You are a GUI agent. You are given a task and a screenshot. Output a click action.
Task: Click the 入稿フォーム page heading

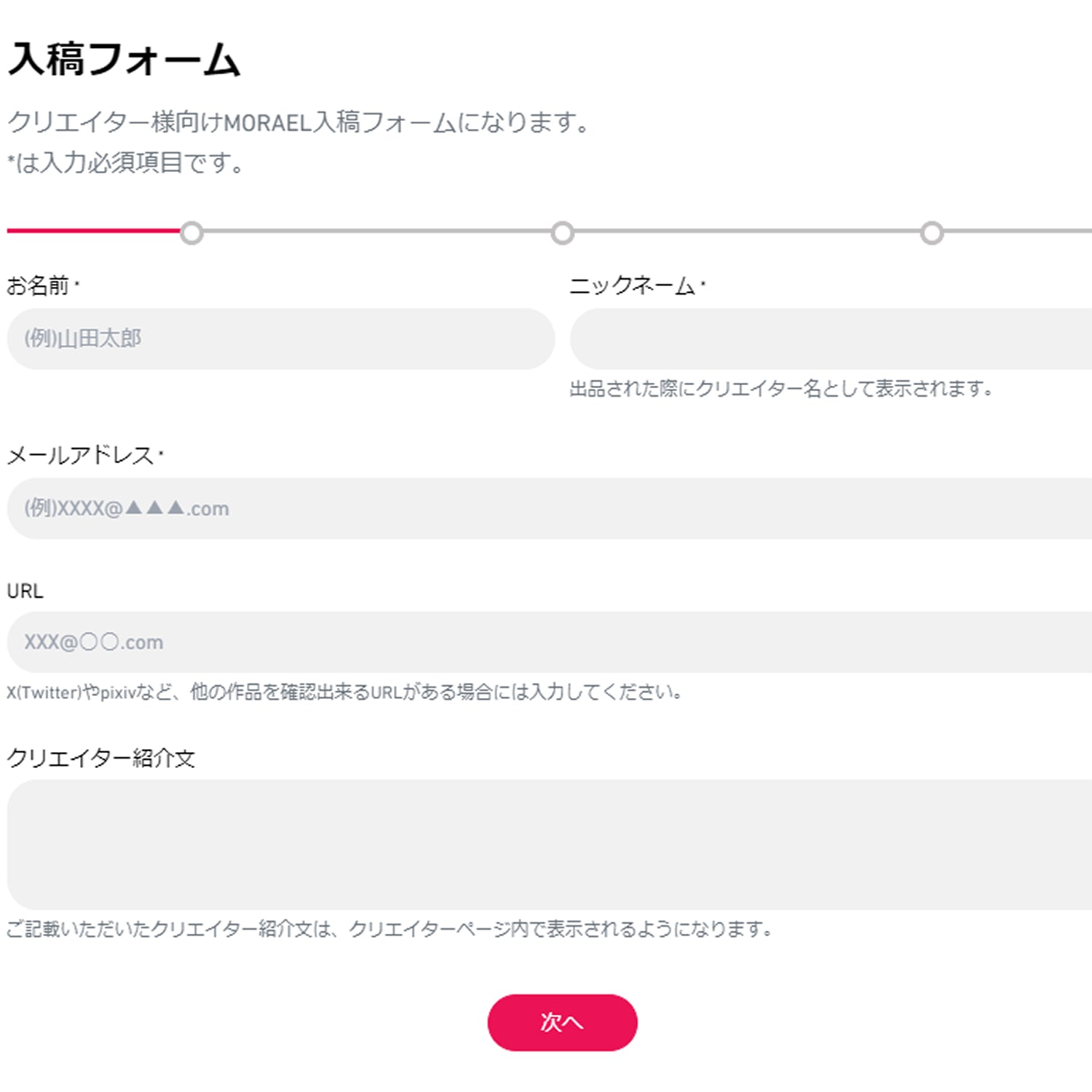pos(124,60)
